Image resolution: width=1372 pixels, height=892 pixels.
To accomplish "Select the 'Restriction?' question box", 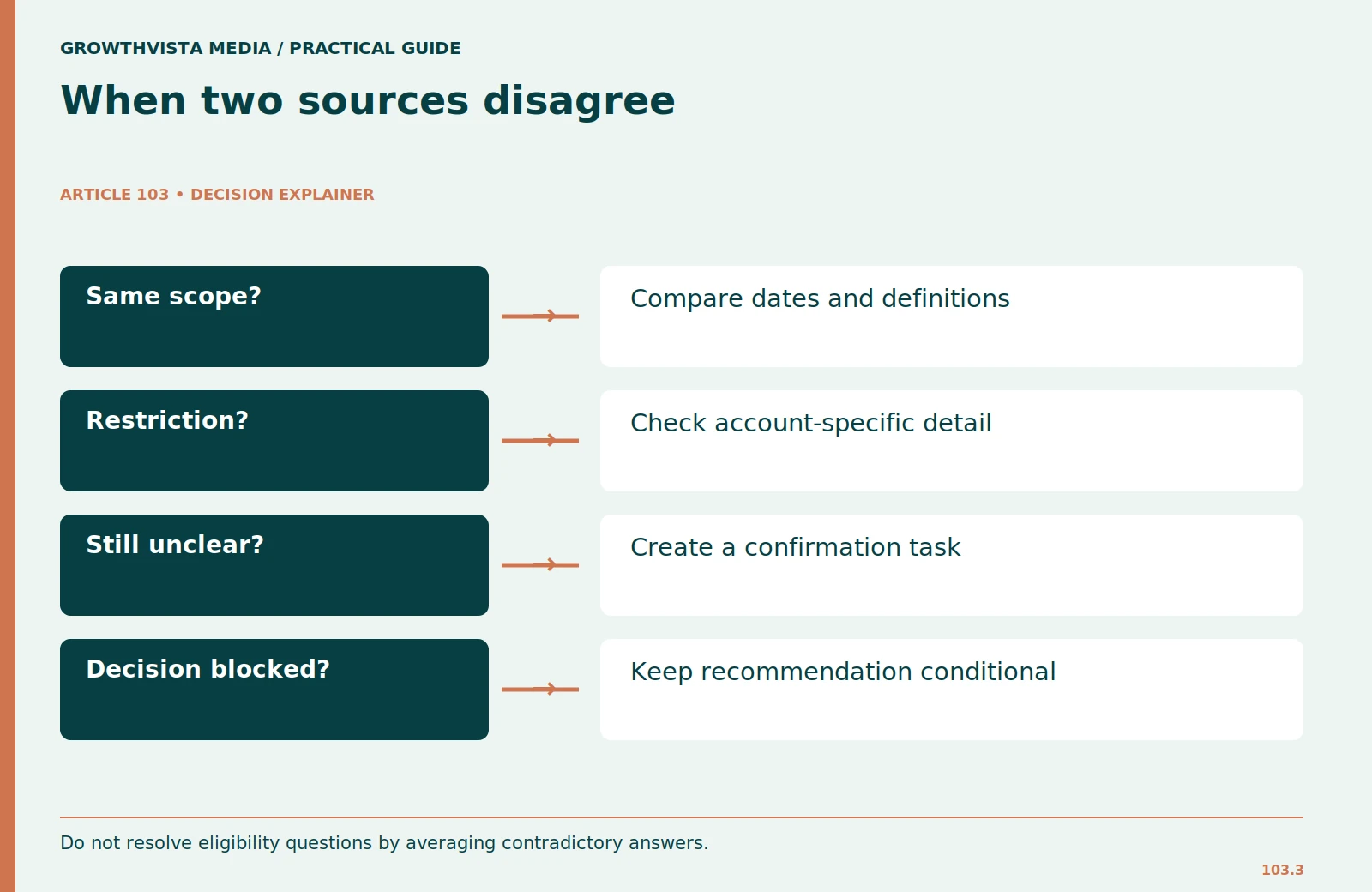I will point(274,441).
